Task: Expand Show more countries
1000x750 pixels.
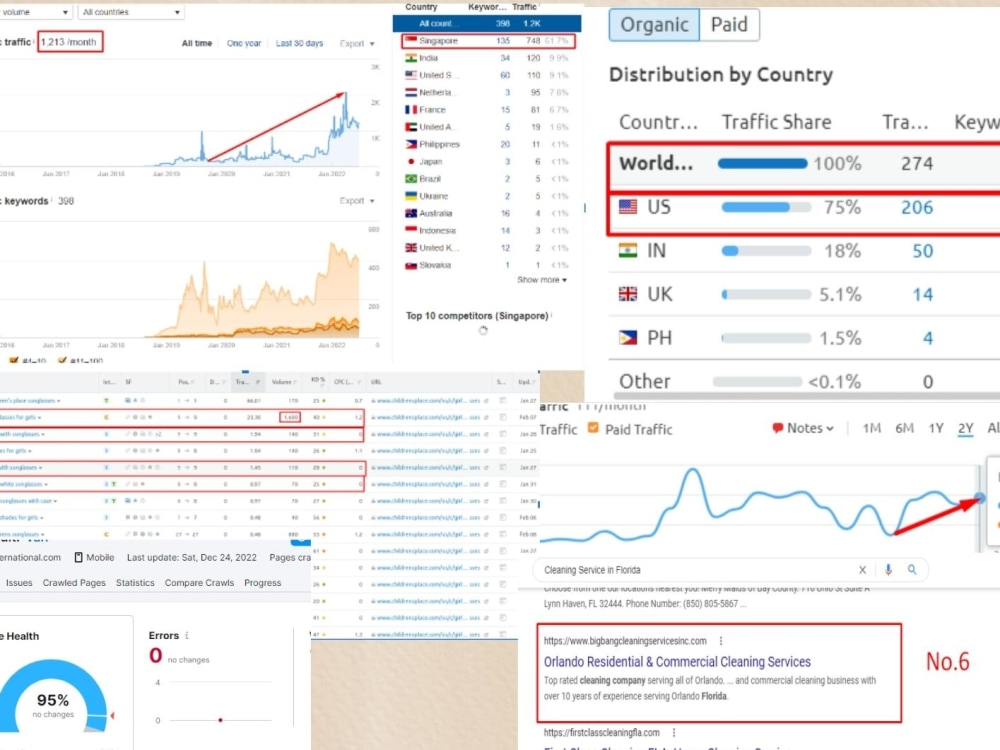Action: (x=541, y=280)
